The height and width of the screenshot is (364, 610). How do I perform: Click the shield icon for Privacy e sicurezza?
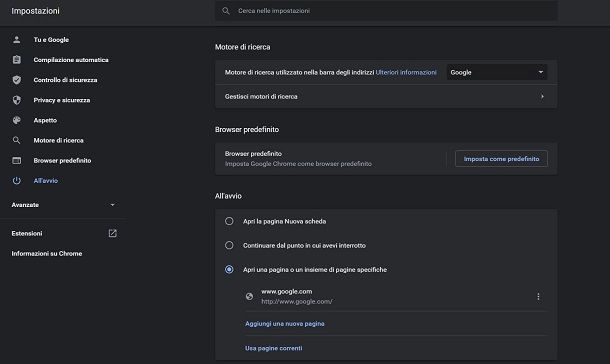pos(16,100)
